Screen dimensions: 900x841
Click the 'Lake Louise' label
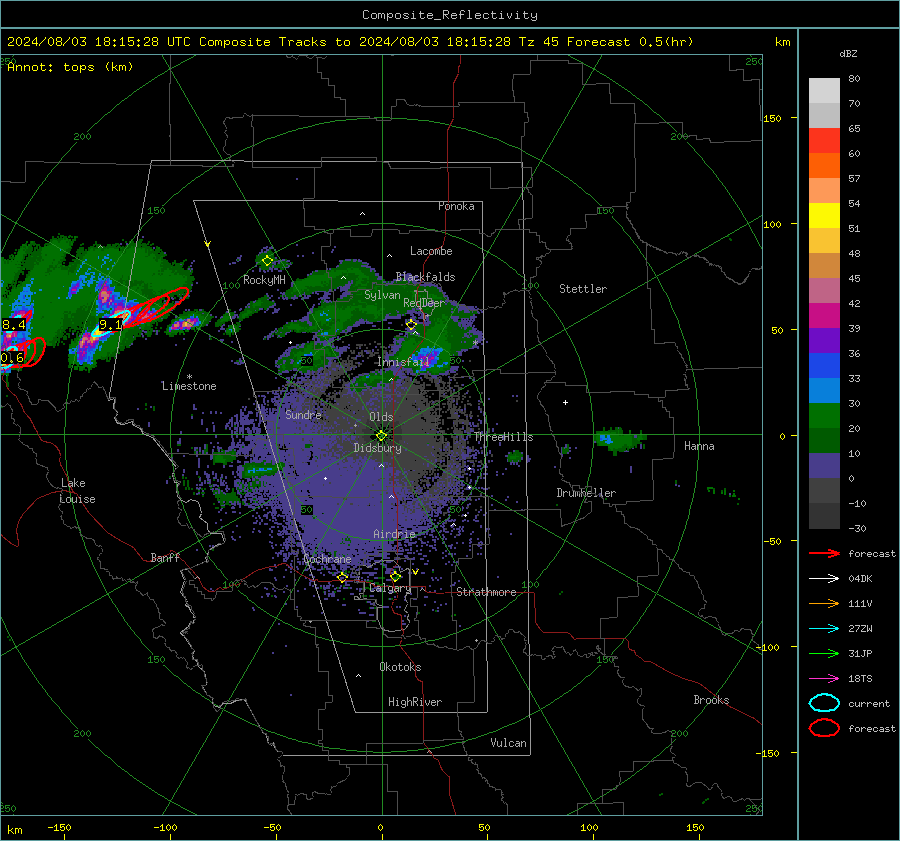click(78, 491)
